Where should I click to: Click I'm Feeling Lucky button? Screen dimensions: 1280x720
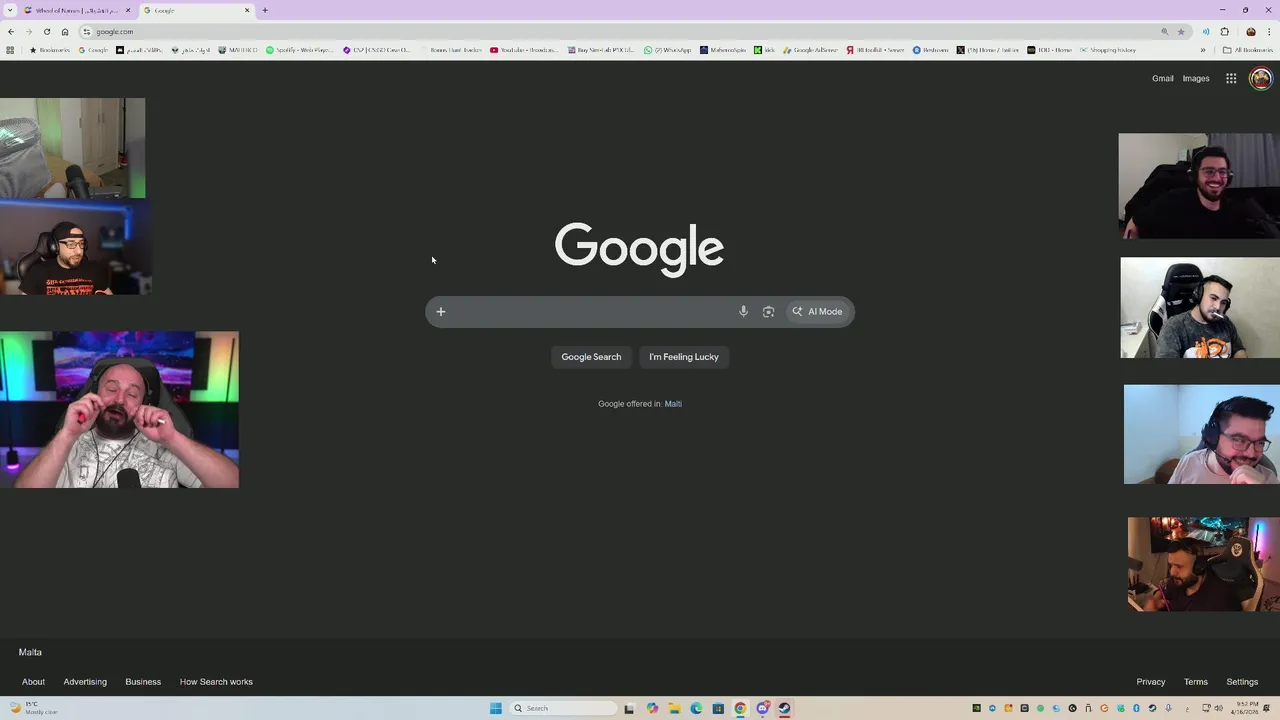(684, 357)
